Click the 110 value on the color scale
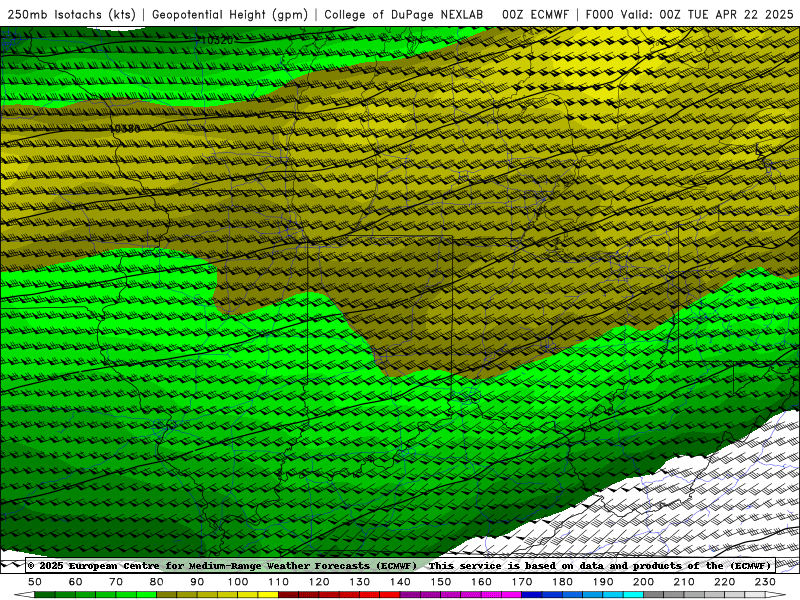The height and width of the screenshot is (600, 800). [x=279, y=582]
